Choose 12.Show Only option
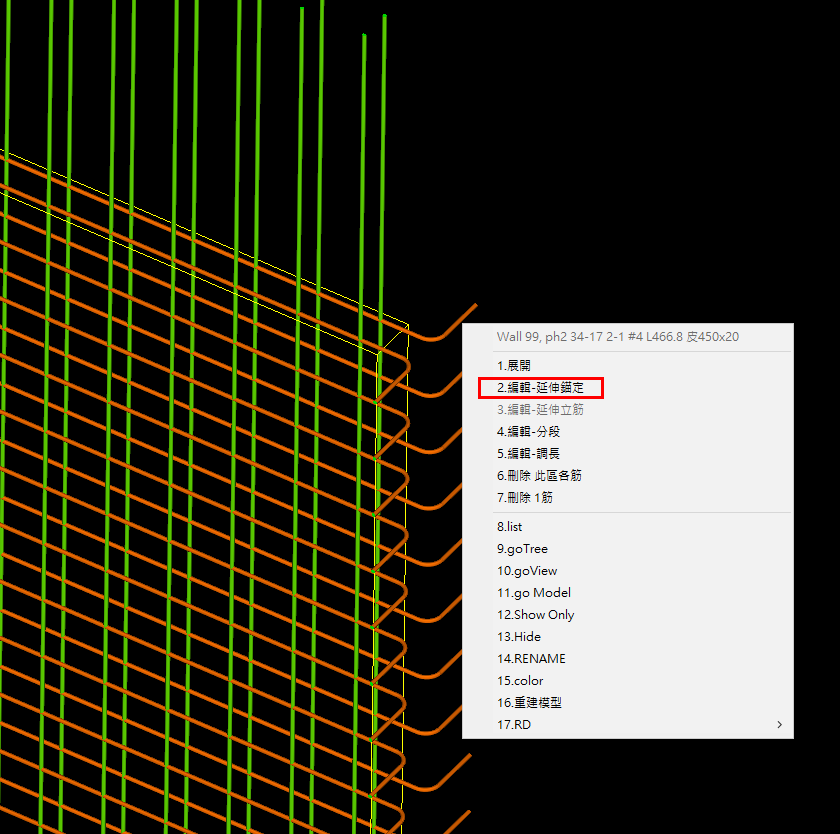This screenshot has height=834, width=840. point(627,614)
